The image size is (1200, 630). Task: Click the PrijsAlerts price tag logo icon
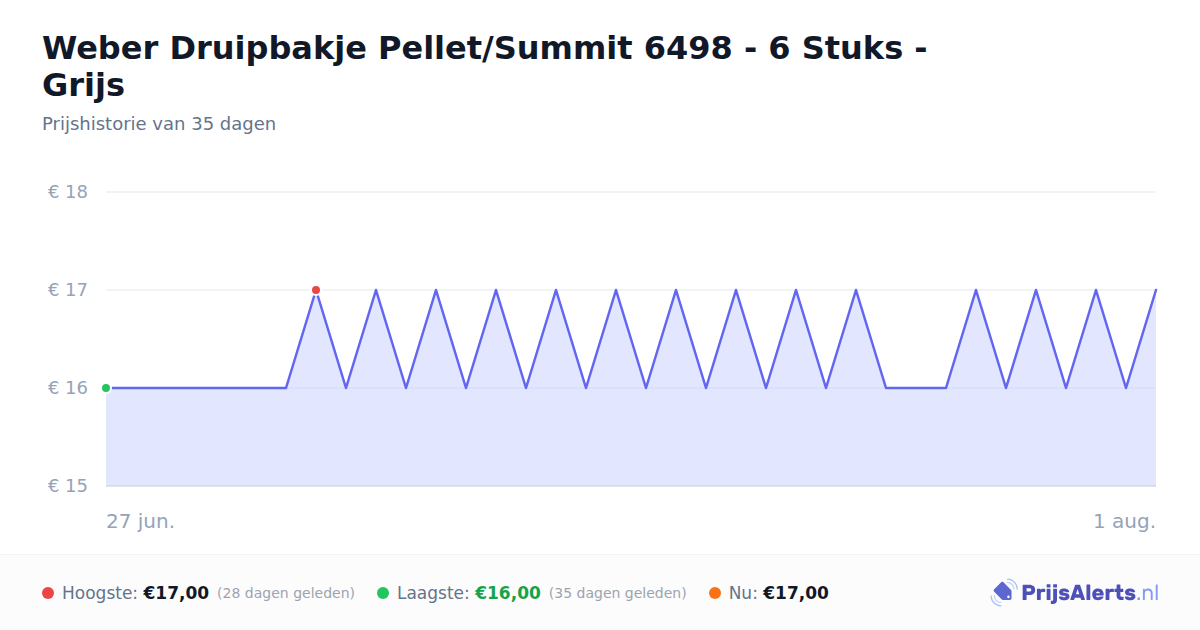pyautogui.click(x=1003, y=593)
